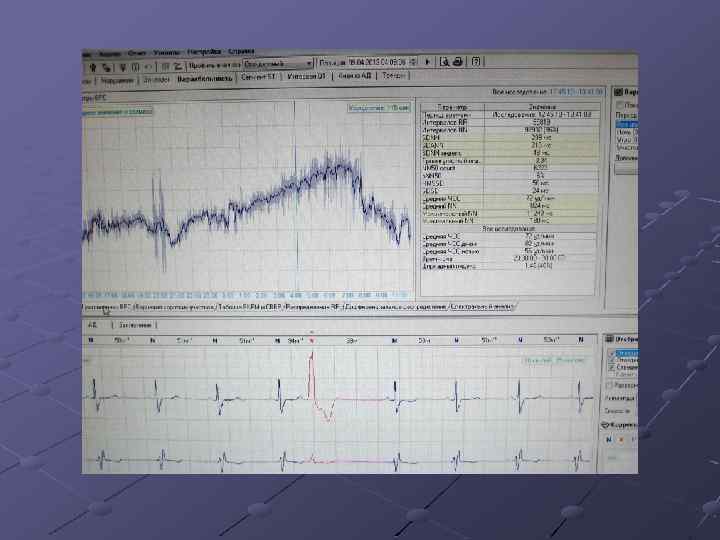Click the printer icon in toolbar

pyautogui.click(x=457, y=62)
